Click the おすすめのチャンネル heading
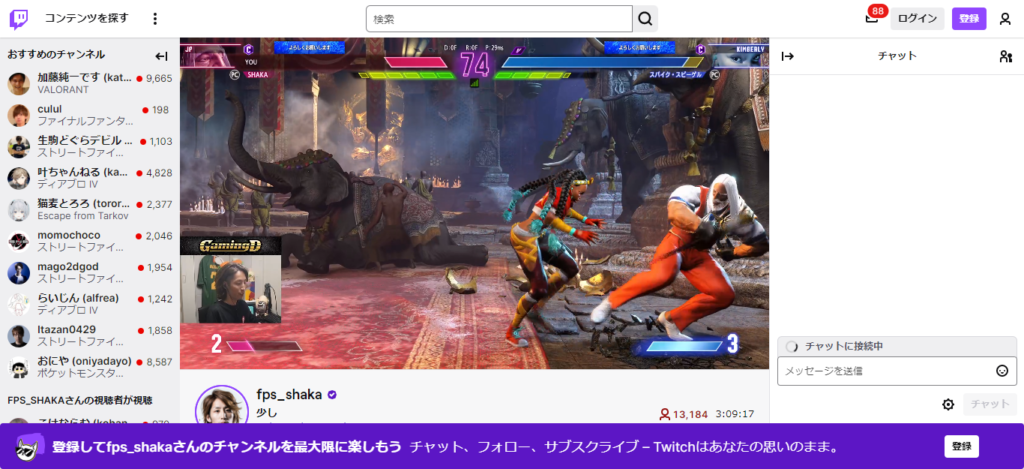 point(56,54)
